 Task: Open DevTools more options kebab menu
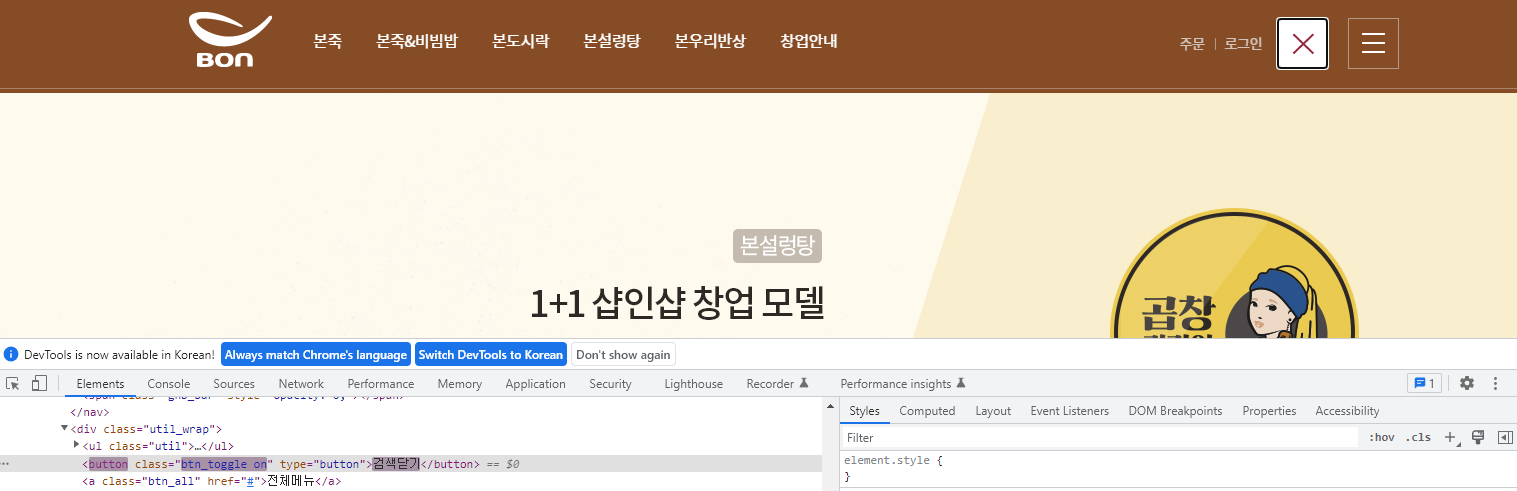pos(1496,383)
